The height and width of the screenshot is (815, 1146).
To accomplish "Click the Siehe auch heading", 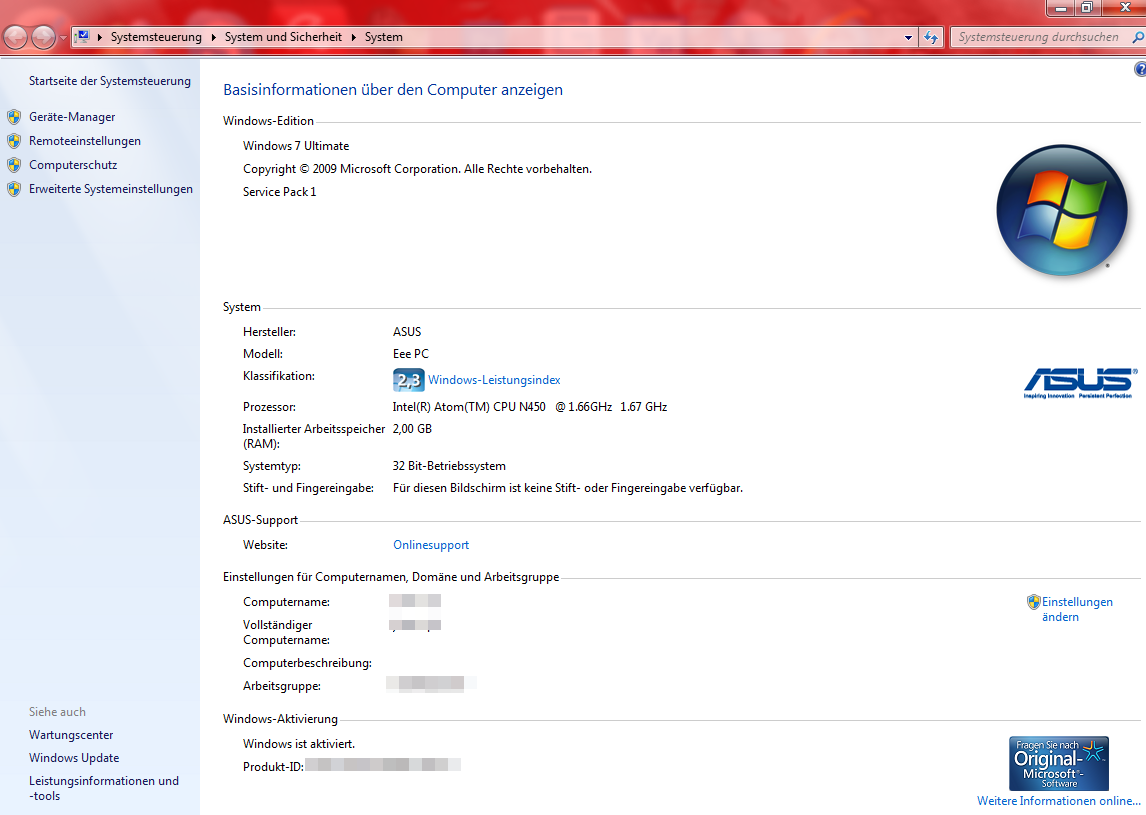I will click(x=57, y=712).
